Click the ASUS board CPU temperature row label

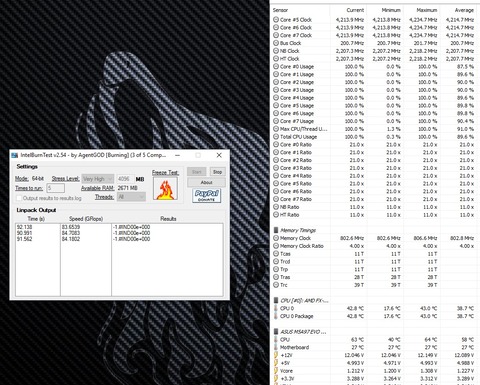point(285,340)
